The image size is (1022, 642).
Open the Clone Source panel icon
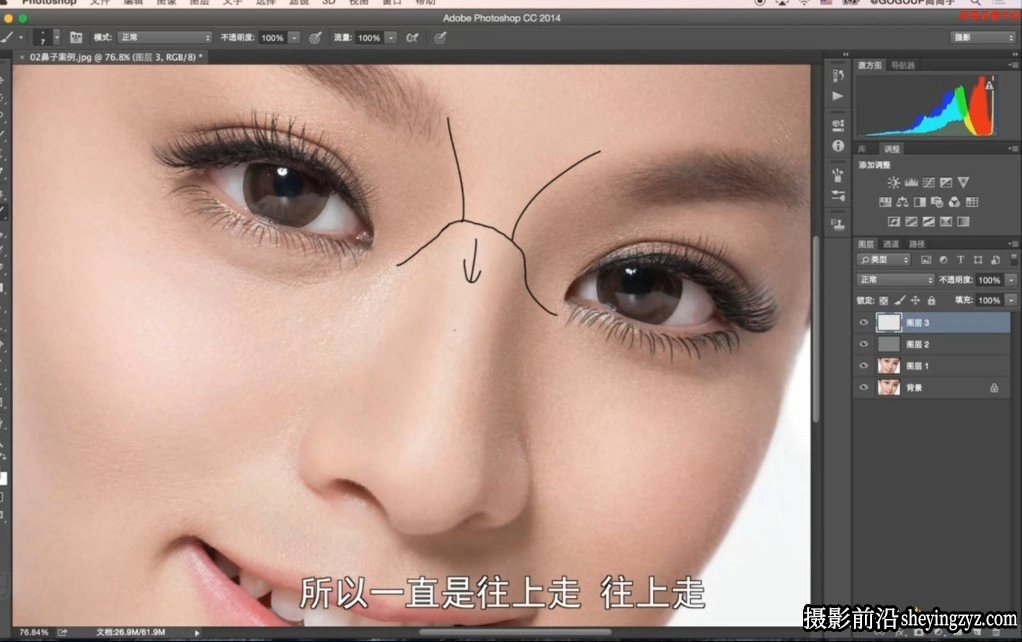click(x=838, y=225)
